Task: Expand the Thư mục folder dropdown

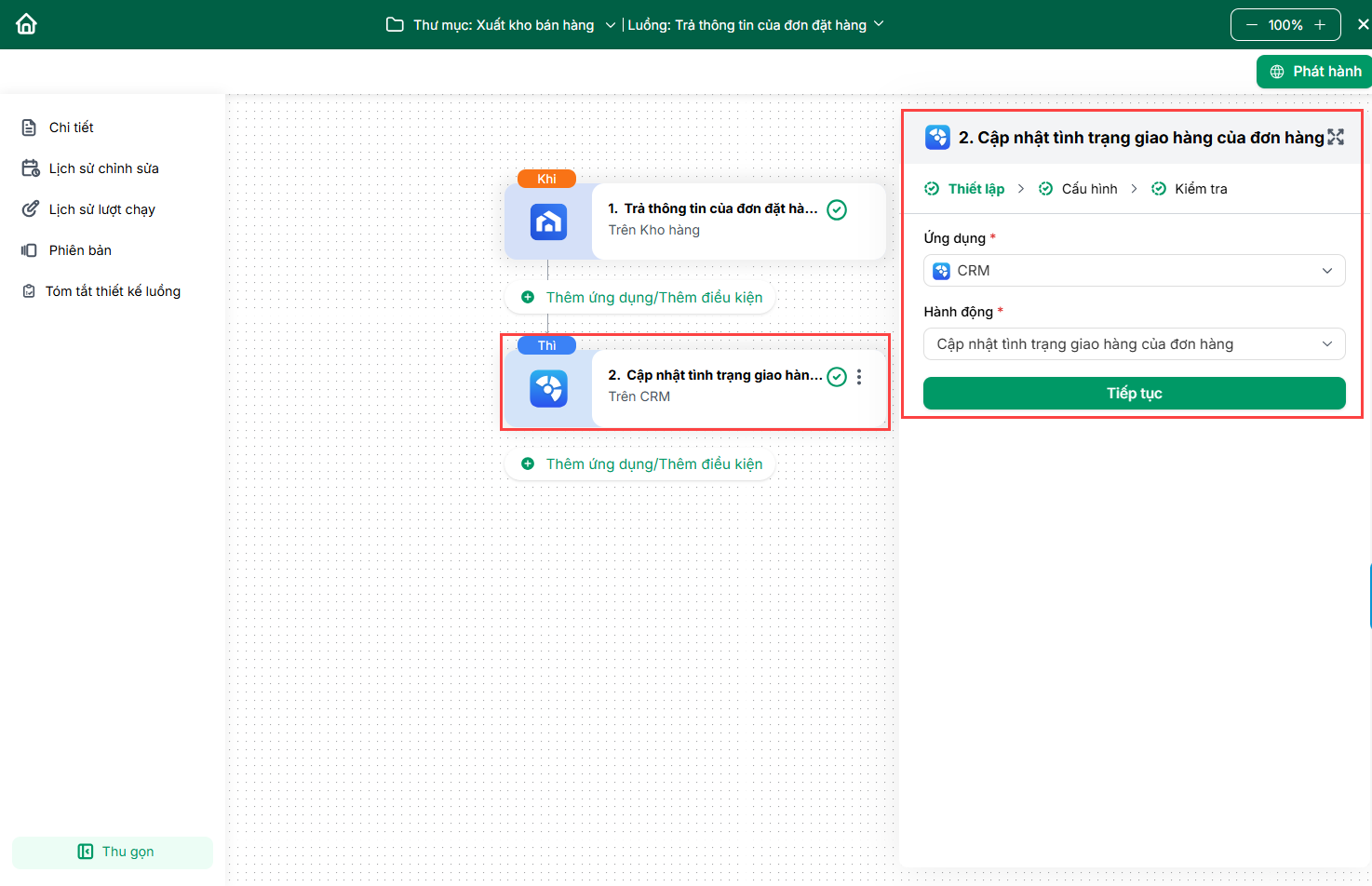Action: (610, 25)
